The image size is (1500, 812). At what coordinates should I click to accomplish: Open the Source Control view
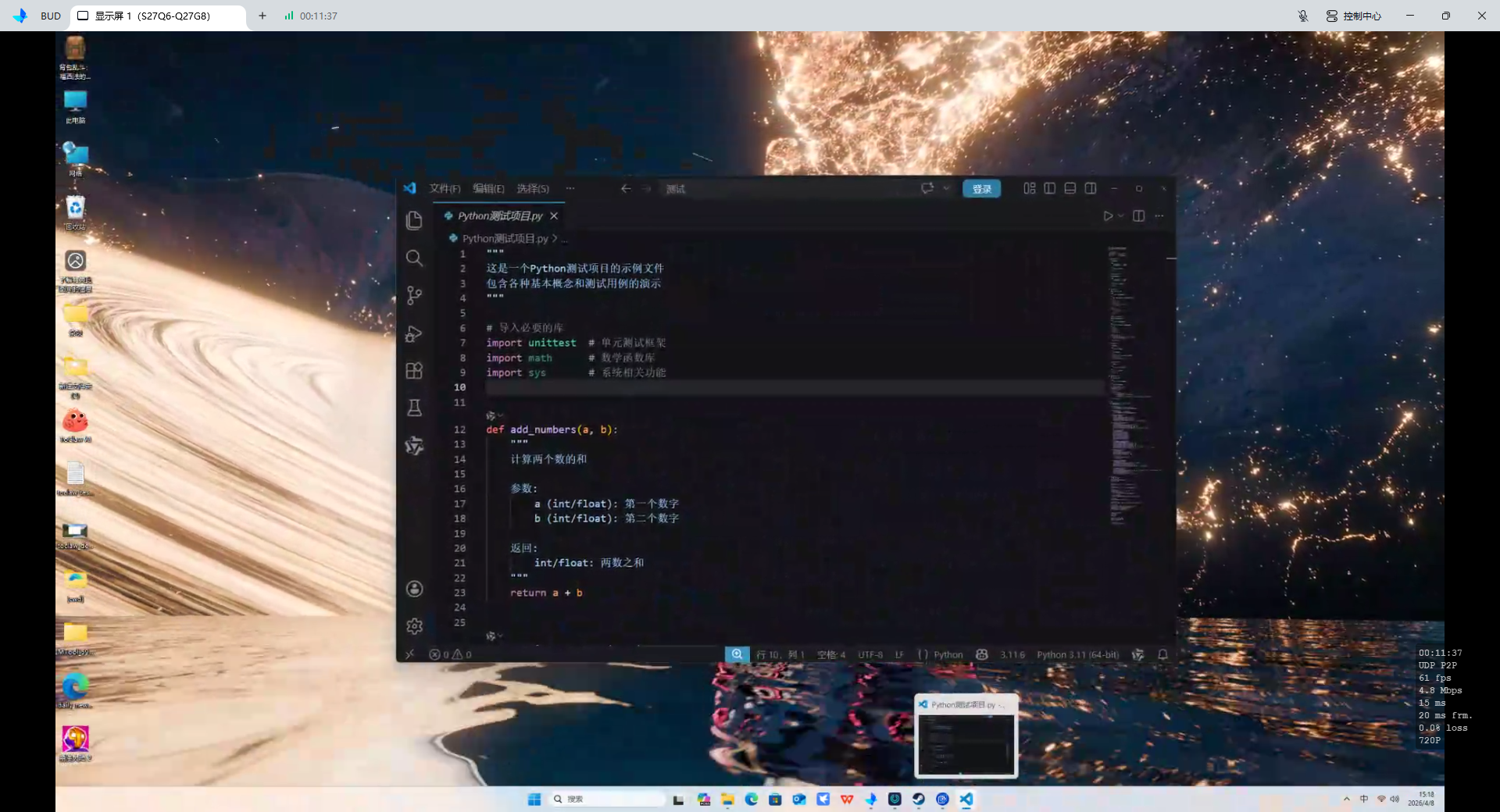coord(414,295)
